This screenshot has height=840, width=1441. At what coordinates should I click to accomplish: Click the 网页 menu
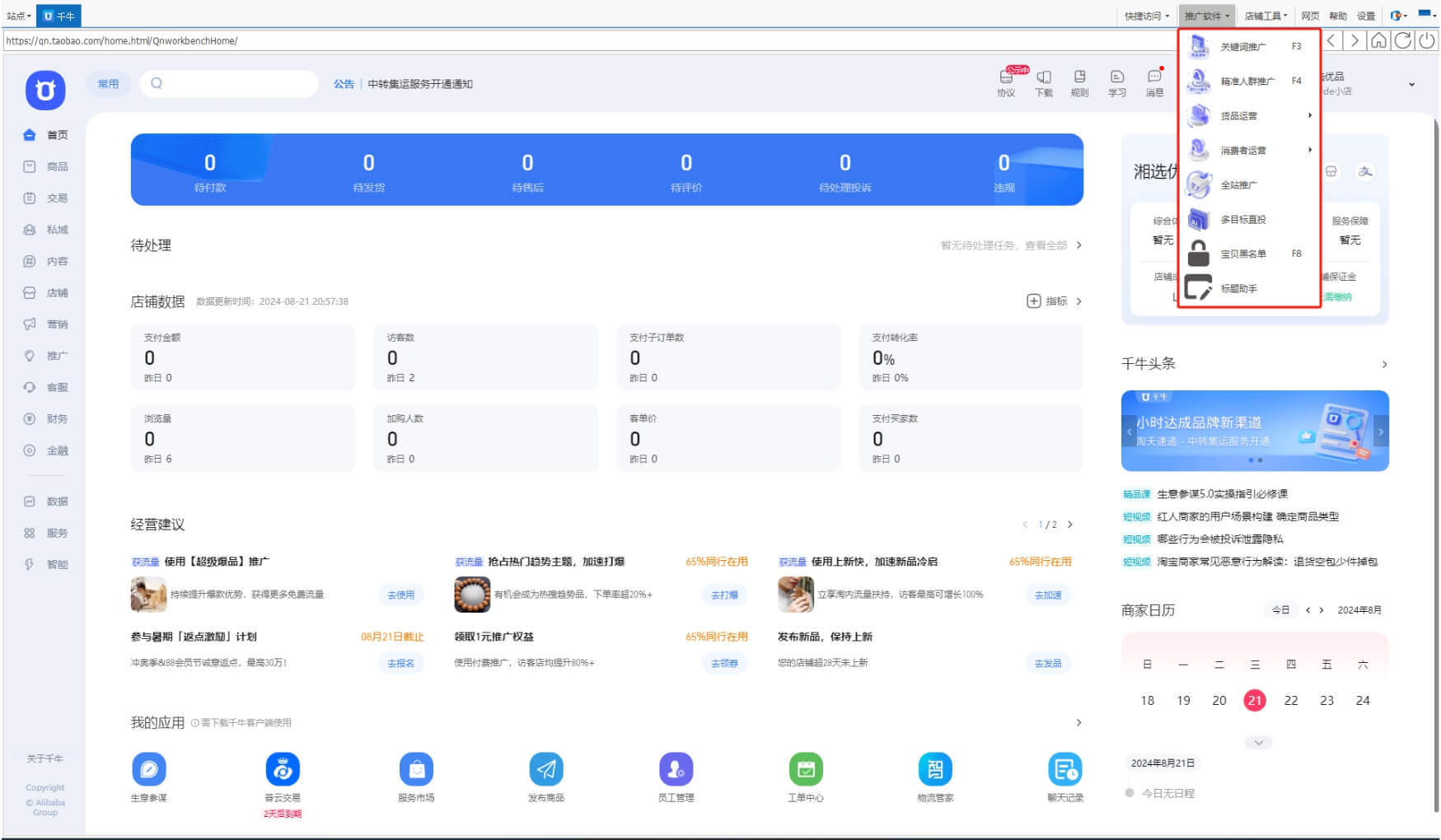[1310, 16]
